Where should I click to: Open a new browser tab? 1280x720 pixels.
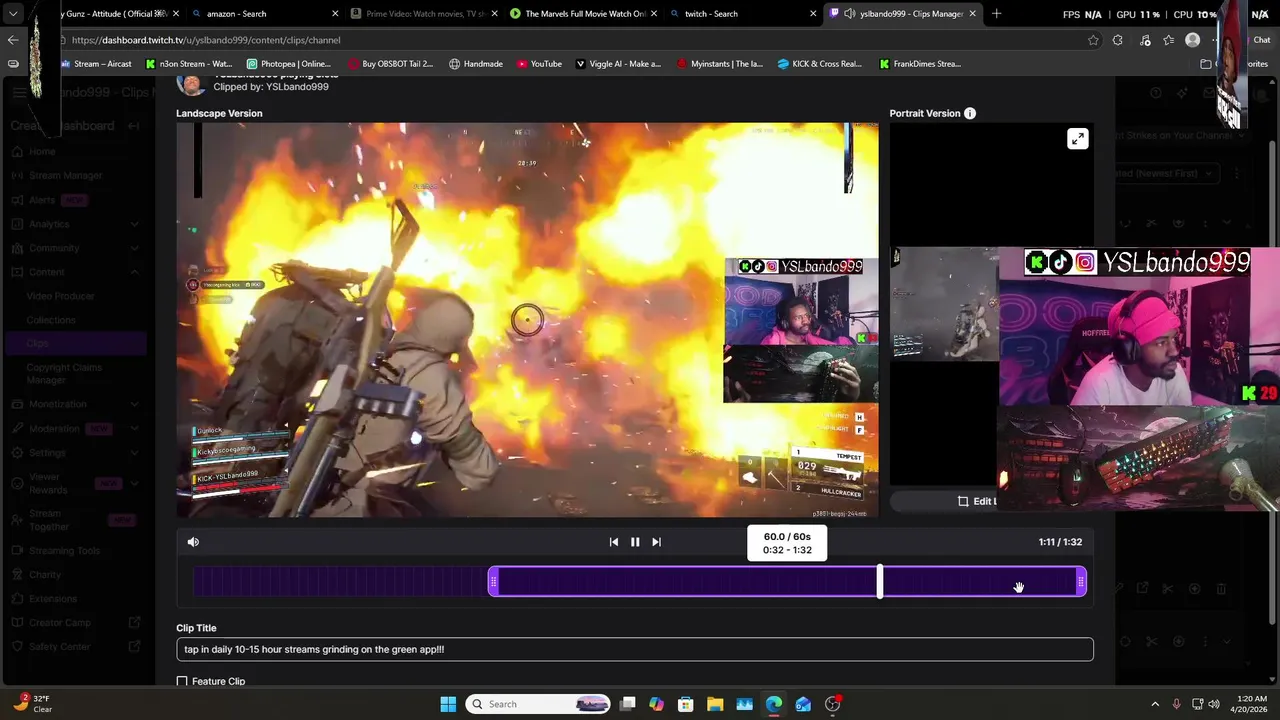[x=996, y=14]
